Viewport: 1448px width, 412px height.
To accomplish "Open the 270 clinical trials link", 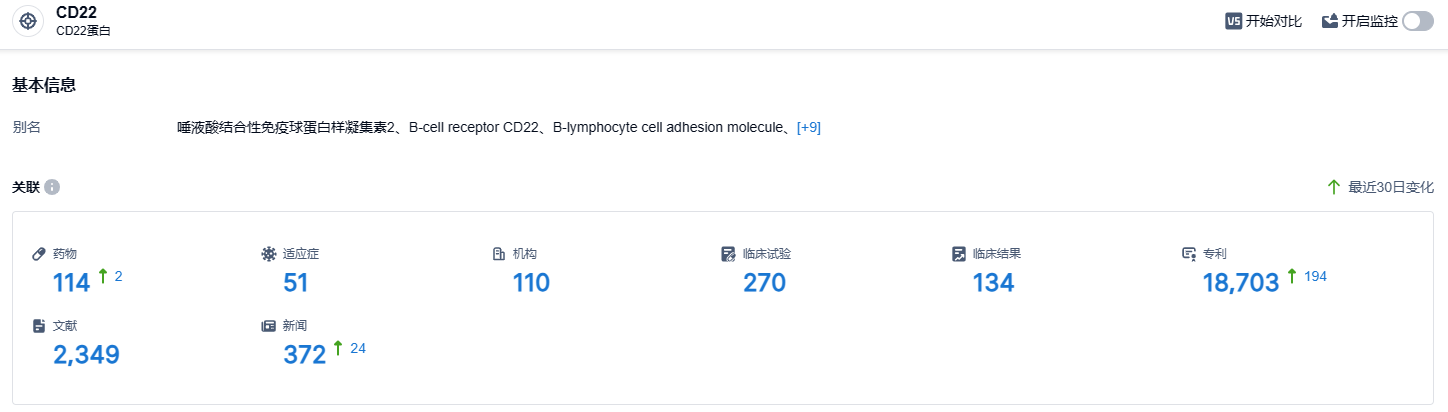I will pos(764,283).
